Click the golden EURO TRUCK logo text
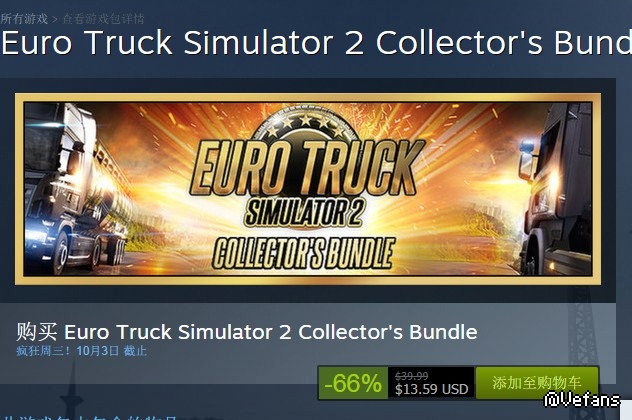Viewport: 632px width, 420px height. coord(307,167)
